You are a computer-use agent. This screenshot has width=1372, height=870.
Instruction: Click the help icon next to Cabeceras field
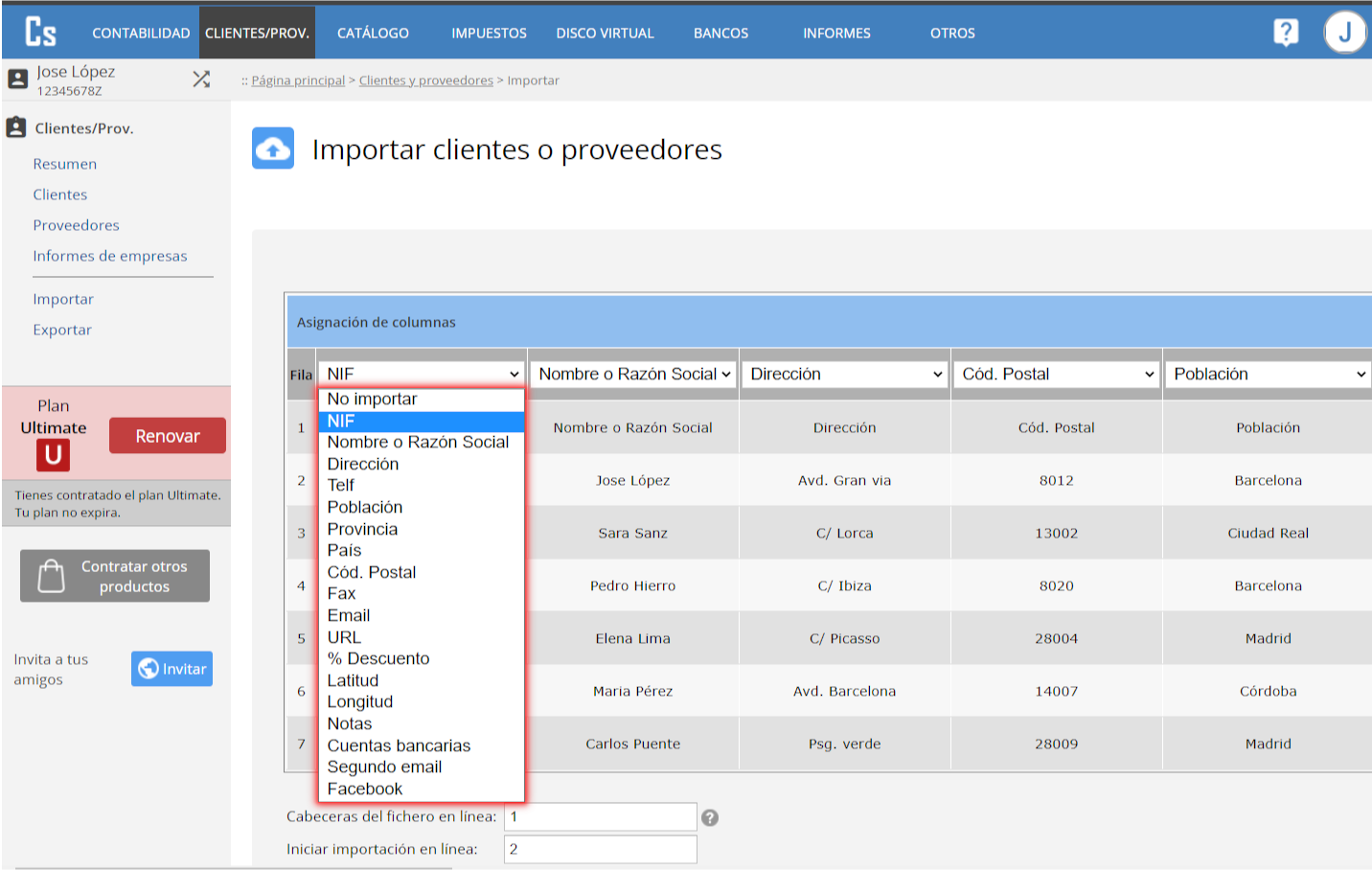point(710,817)
